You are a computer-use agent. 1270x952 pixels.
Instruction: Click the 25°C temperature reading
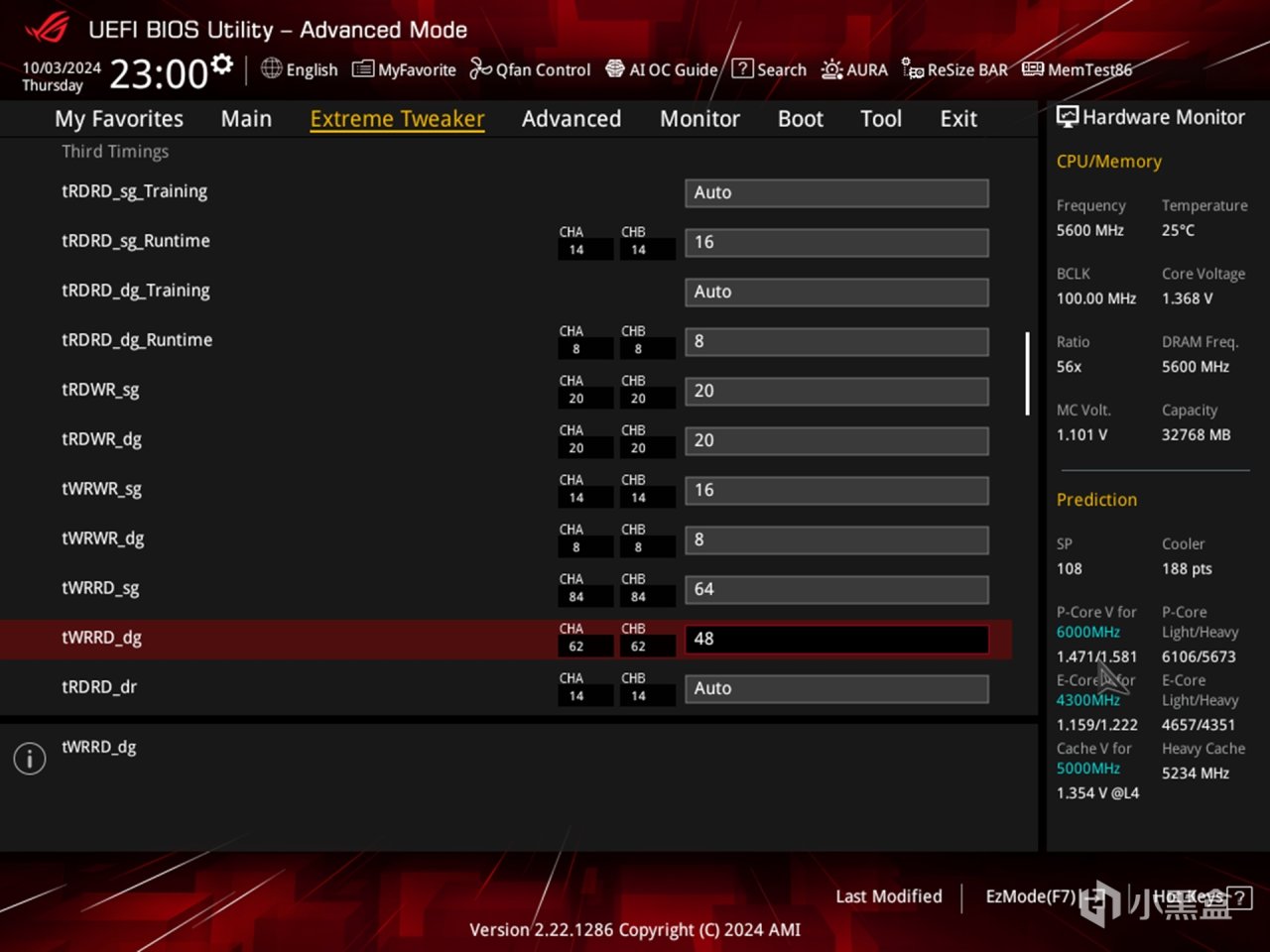pyautogui.click(x=1179, y=230)
